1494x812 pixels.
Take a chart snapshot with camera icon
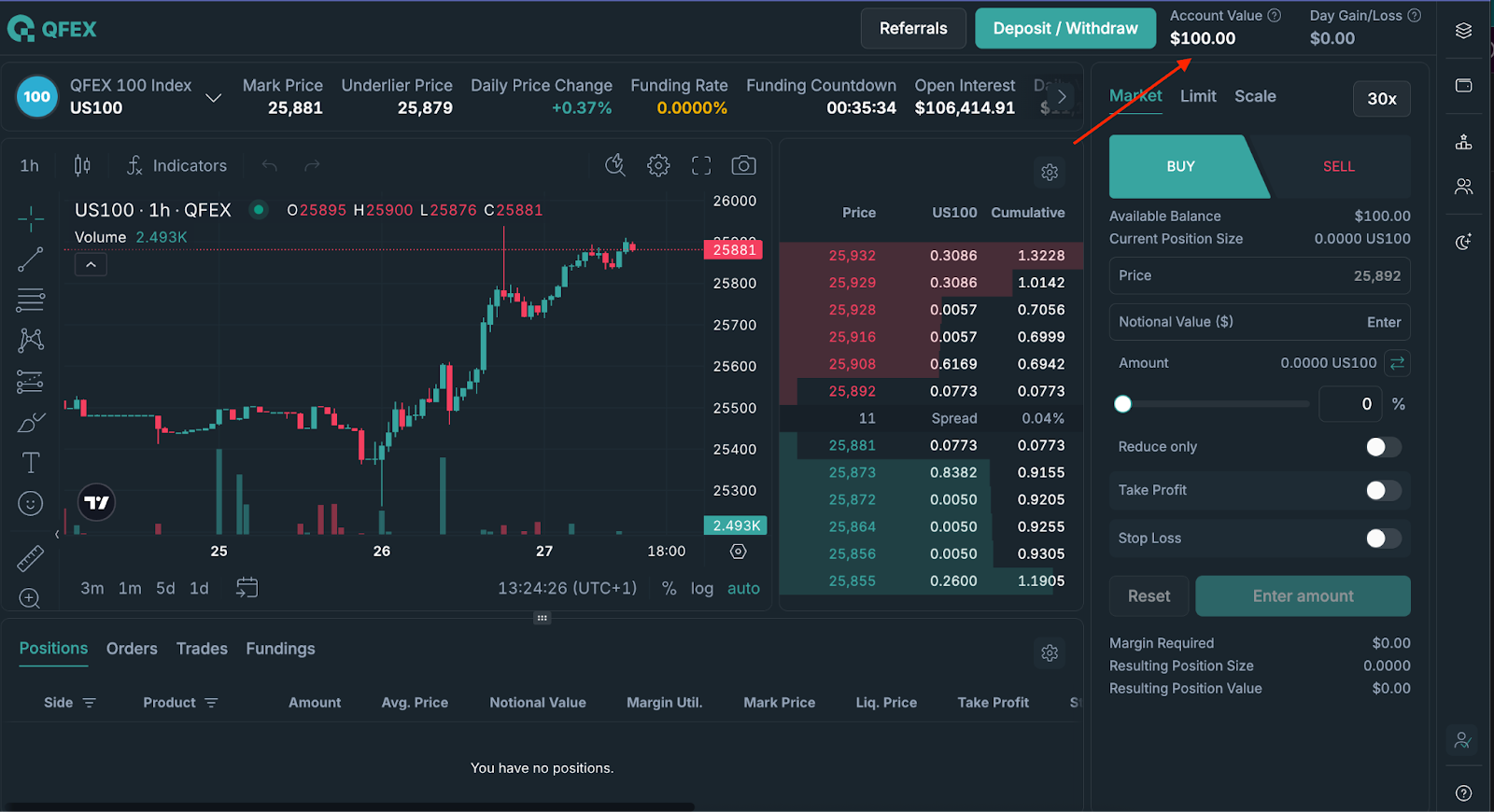point(743,165)
